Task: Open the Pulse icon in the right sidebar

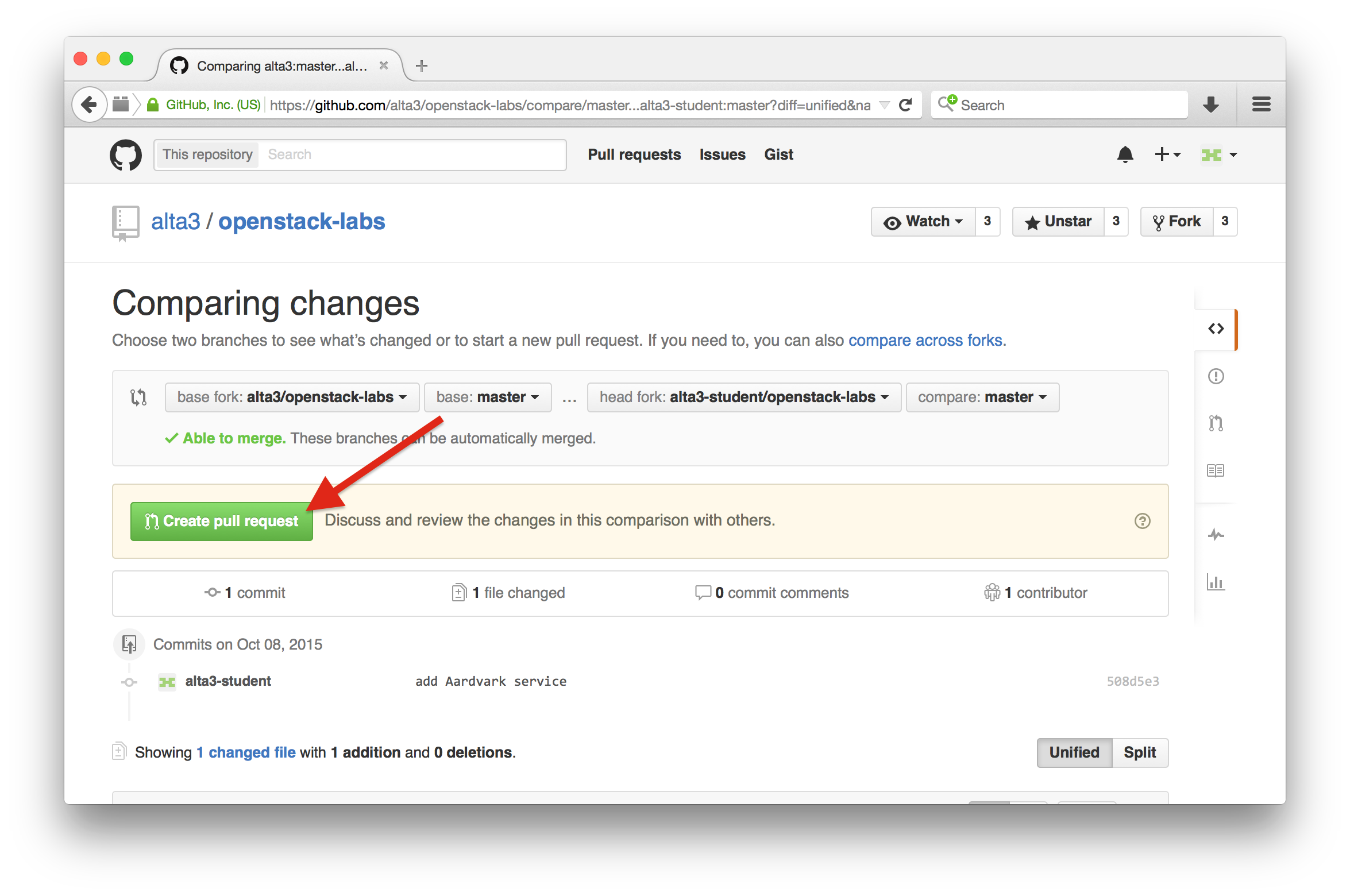Action: [1216, 535]
